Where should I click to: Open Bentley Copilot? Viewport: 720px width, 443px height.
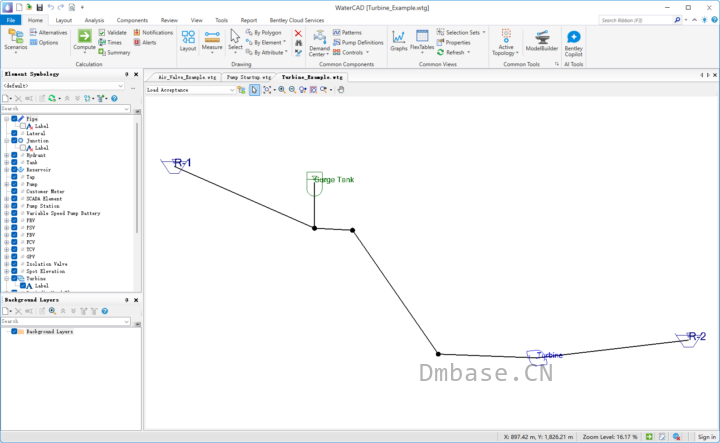[574, 43]
